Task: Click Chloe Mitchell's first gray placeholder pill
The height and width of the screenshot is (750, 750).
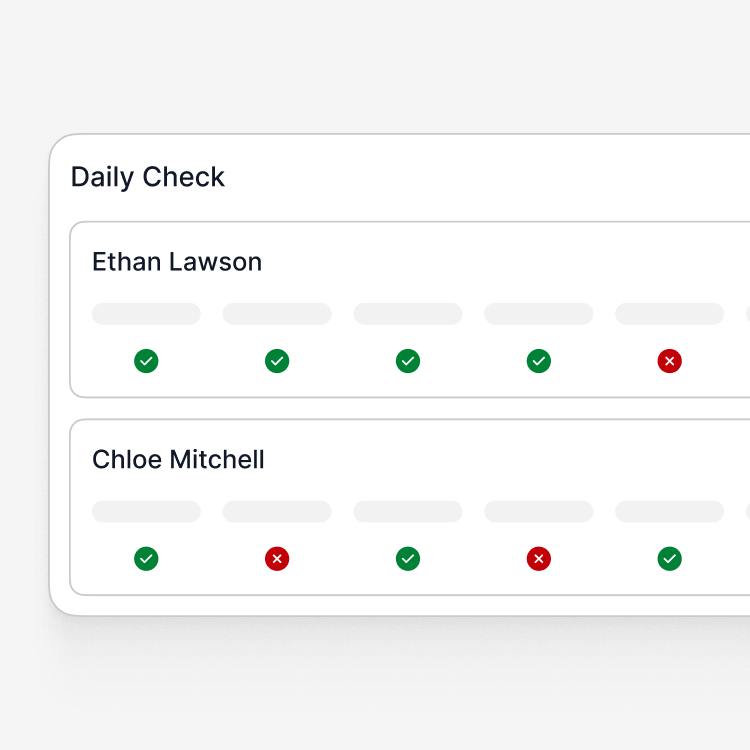Action: 146,511
